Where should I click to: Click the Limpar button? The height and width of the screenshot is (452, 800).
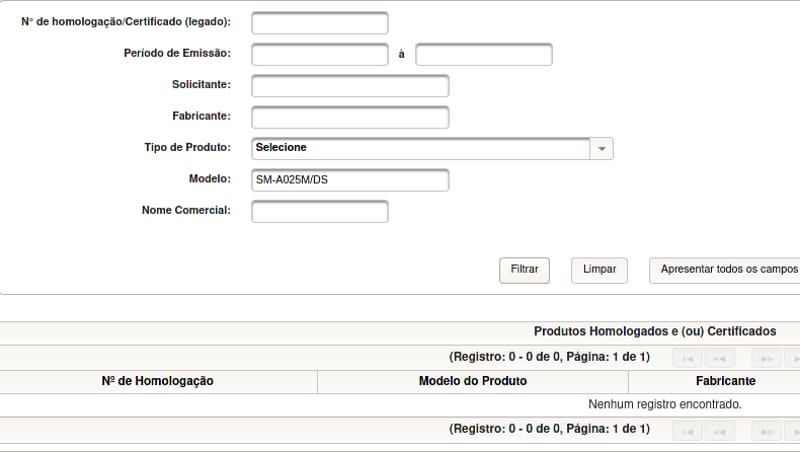(599, 270)
